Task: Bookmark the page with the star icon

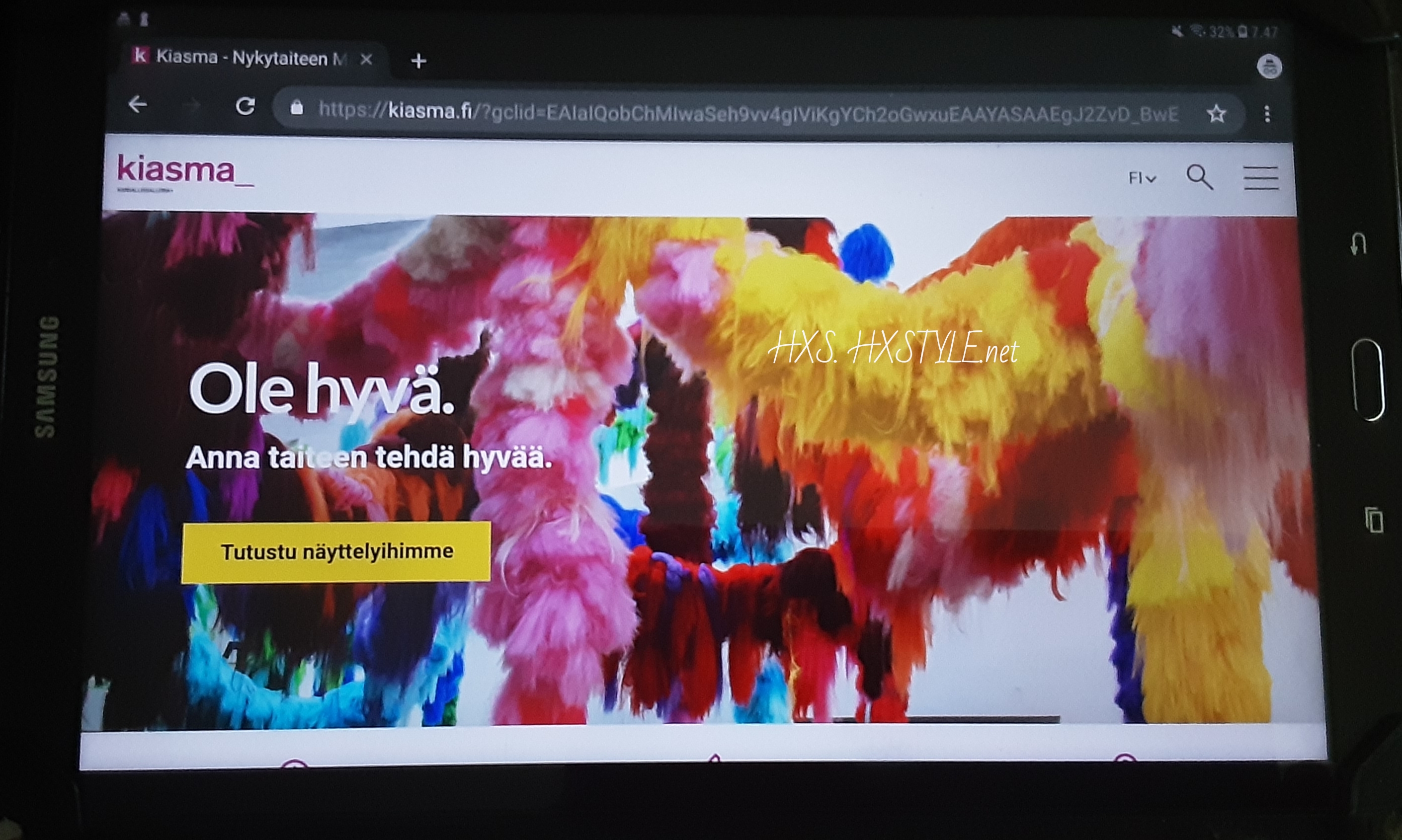Action: (x=1216, y=114)
